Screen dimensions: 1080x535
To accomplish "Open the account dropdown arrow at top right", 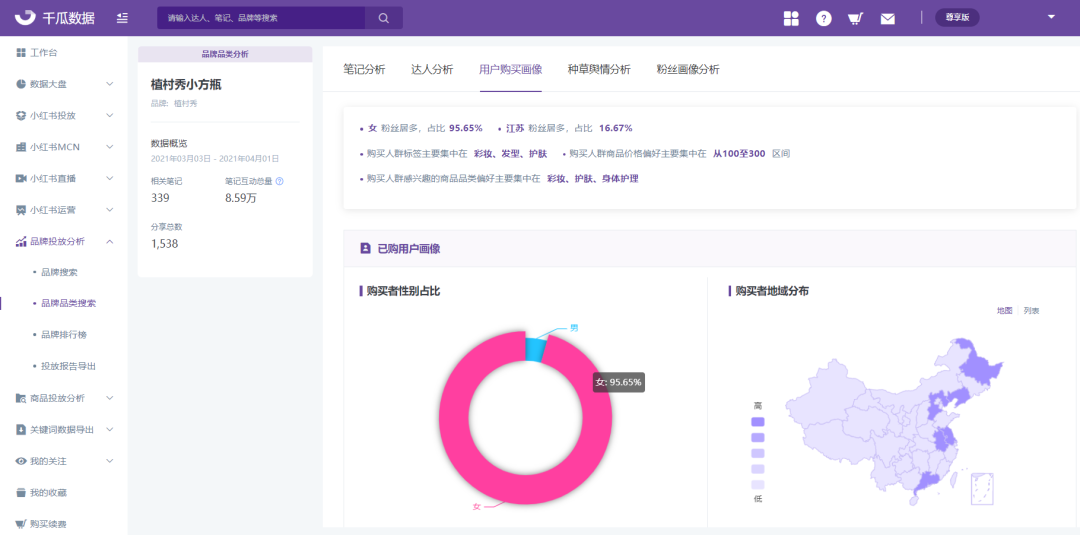I will click(1051, 17).
